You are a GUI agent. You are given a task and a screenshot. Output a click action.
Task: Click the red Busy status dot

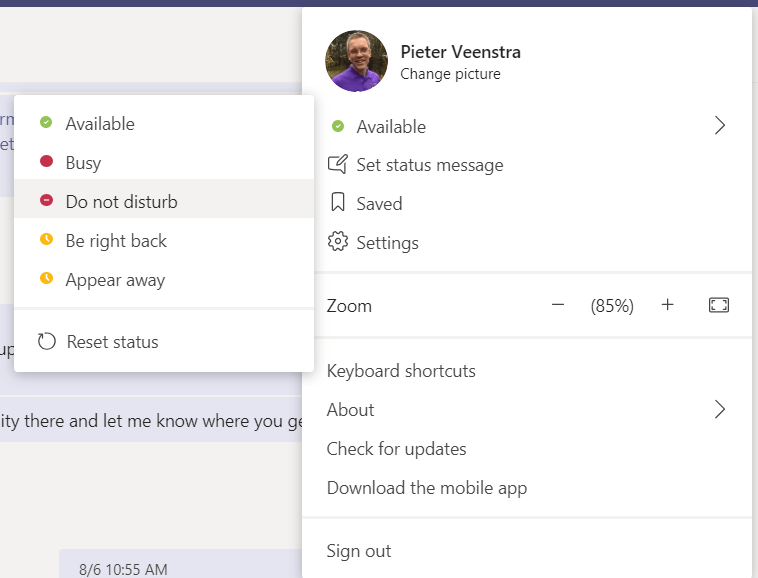pos(46,161)
